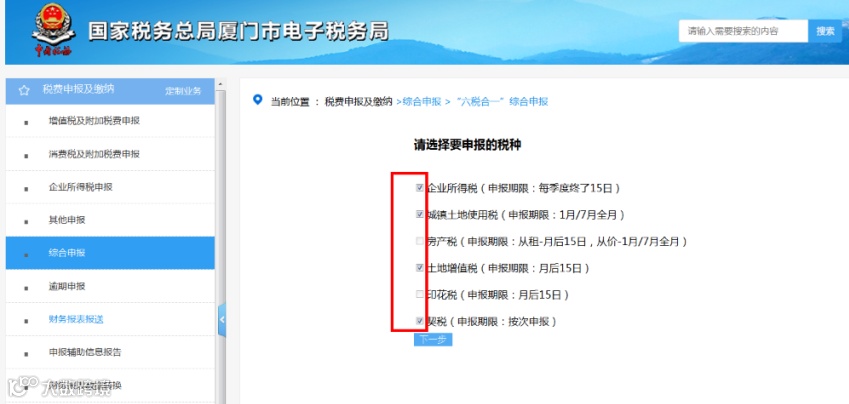Open 逾期申报 menu item
Viewport: 849px width, 404px height.
[110, 286]
